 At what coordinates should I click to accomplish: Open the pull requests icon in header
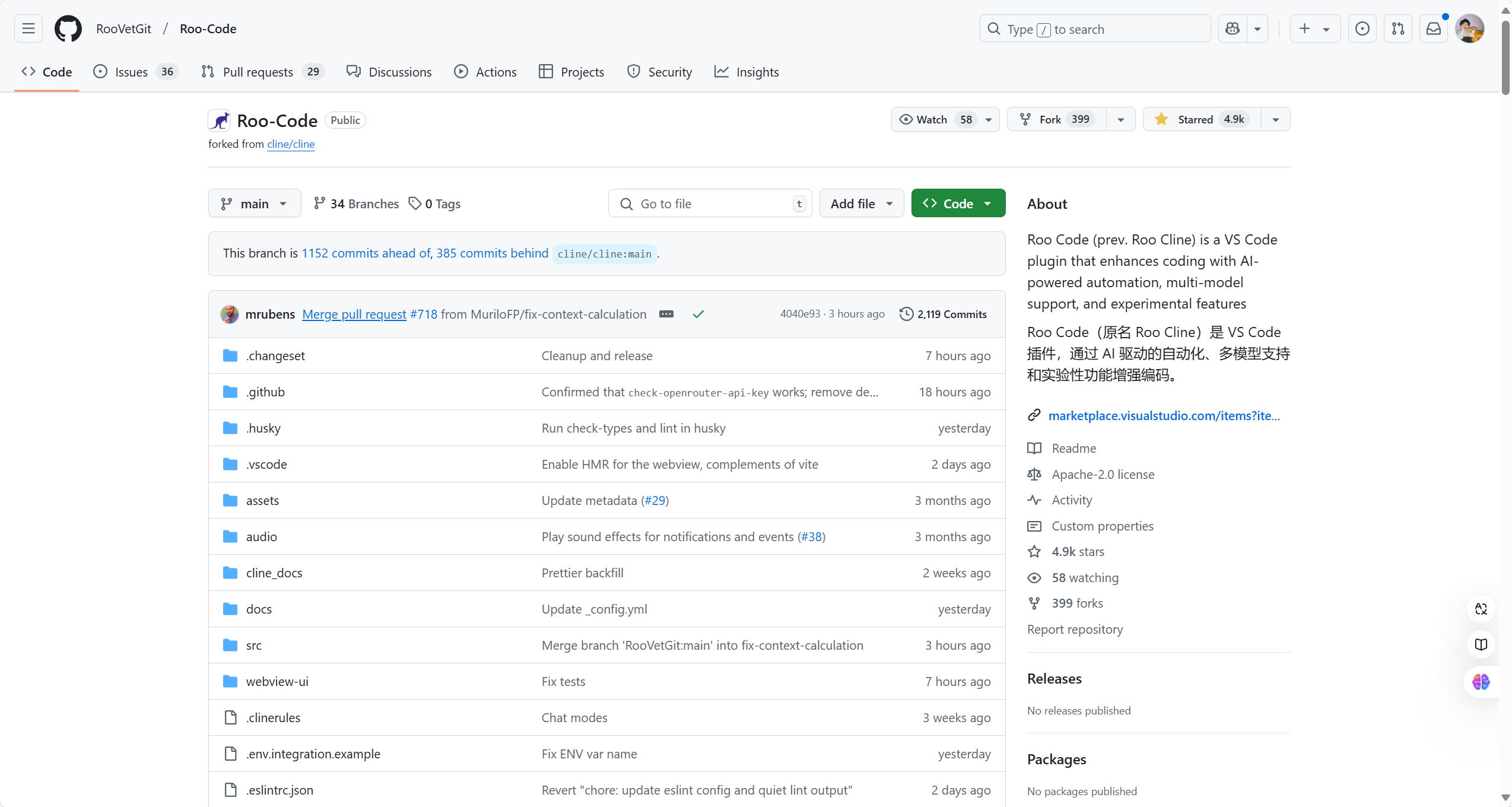pyautogui.click(x=1398, y=28)
